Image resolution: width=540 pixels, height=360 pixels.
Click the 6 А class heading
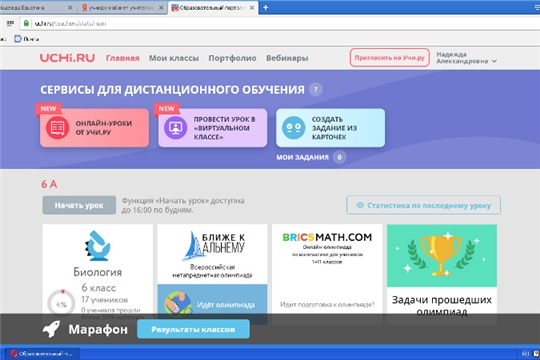49,184
